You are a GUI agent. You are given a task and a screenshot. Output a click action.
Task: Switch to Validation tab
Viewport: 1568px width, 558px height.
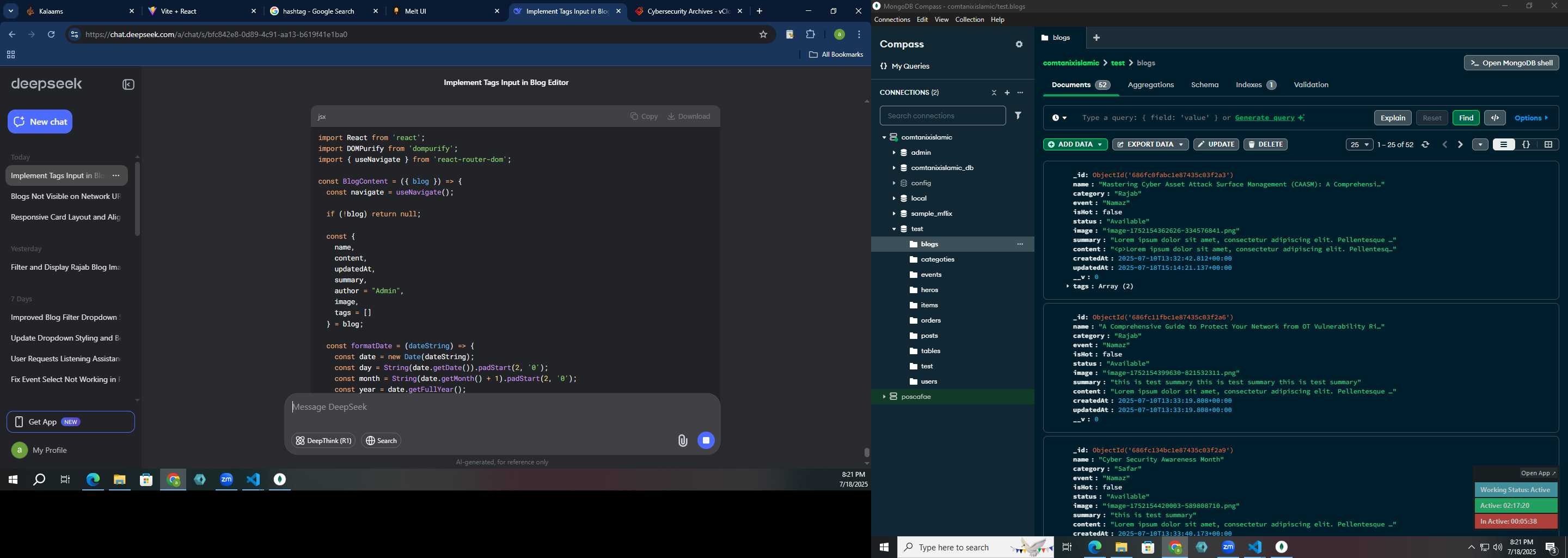tap(1310, 84)
